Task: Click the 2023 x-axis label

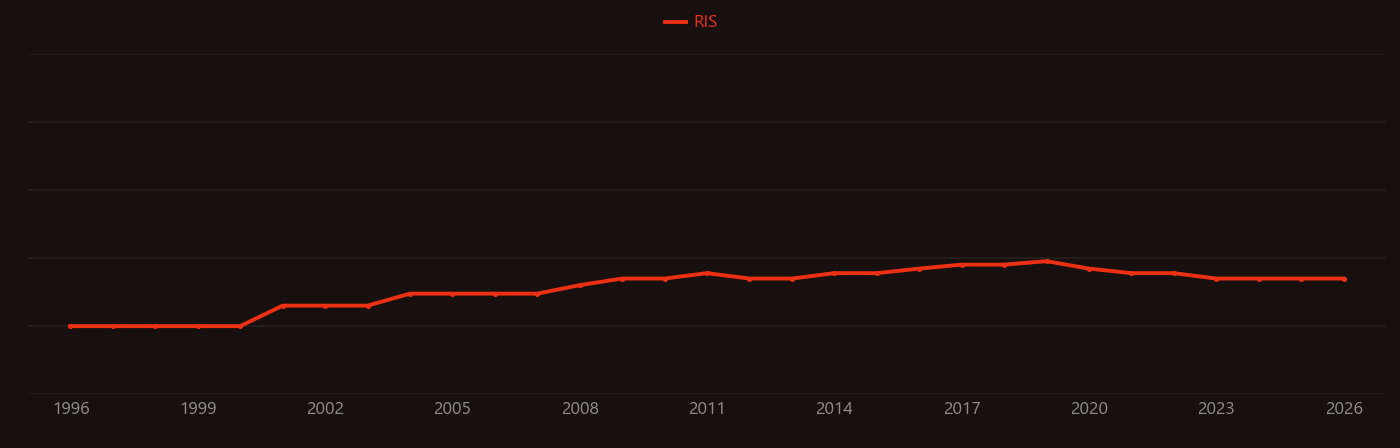Action: coord(1216,409)
